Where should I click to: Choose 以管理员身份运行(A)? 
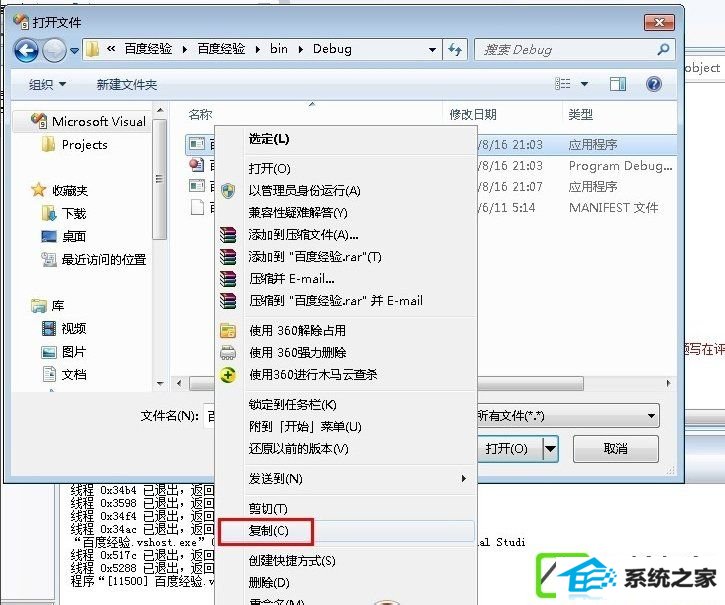[x=304, y=191]
